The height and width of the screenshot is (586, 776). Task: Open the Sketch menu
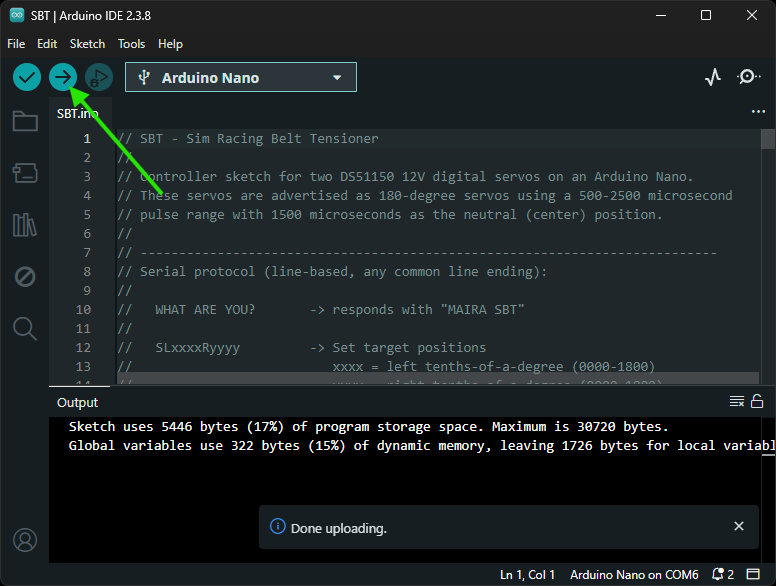tap(87, 44)
